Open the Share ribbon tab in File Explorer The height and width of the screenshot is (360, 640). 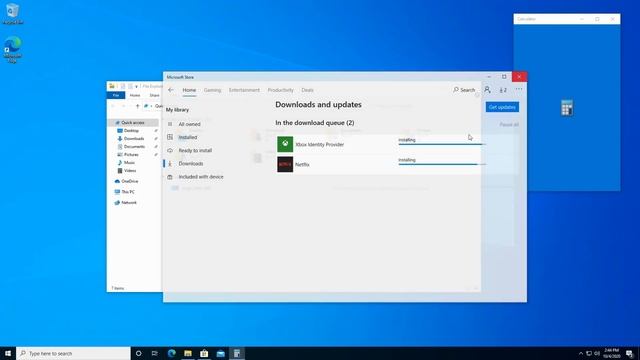(x=154, y=95)
